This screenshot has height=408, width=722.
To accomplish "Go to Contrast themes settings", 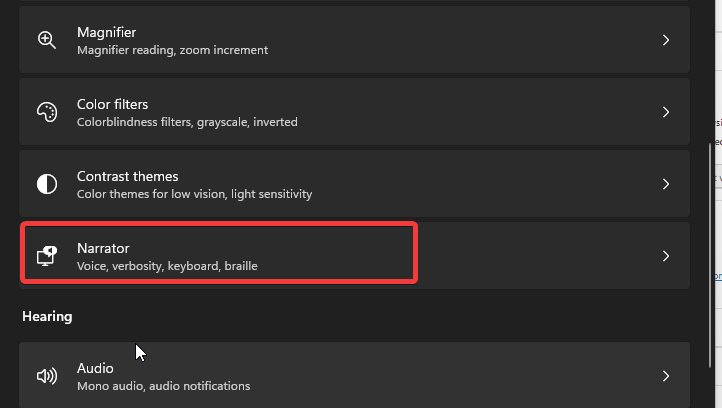I will click(x=354, y=184).
